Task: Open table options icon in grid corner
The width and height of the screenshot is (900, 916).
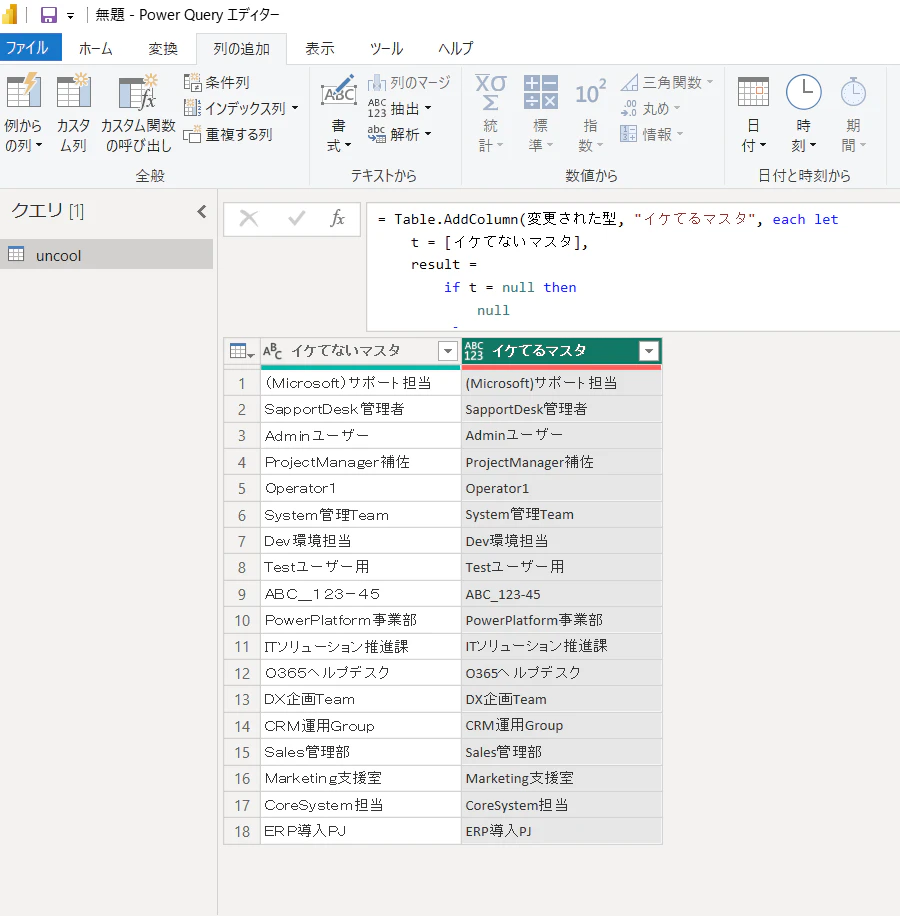Action: pyautogui.click(x=242, y=351)
